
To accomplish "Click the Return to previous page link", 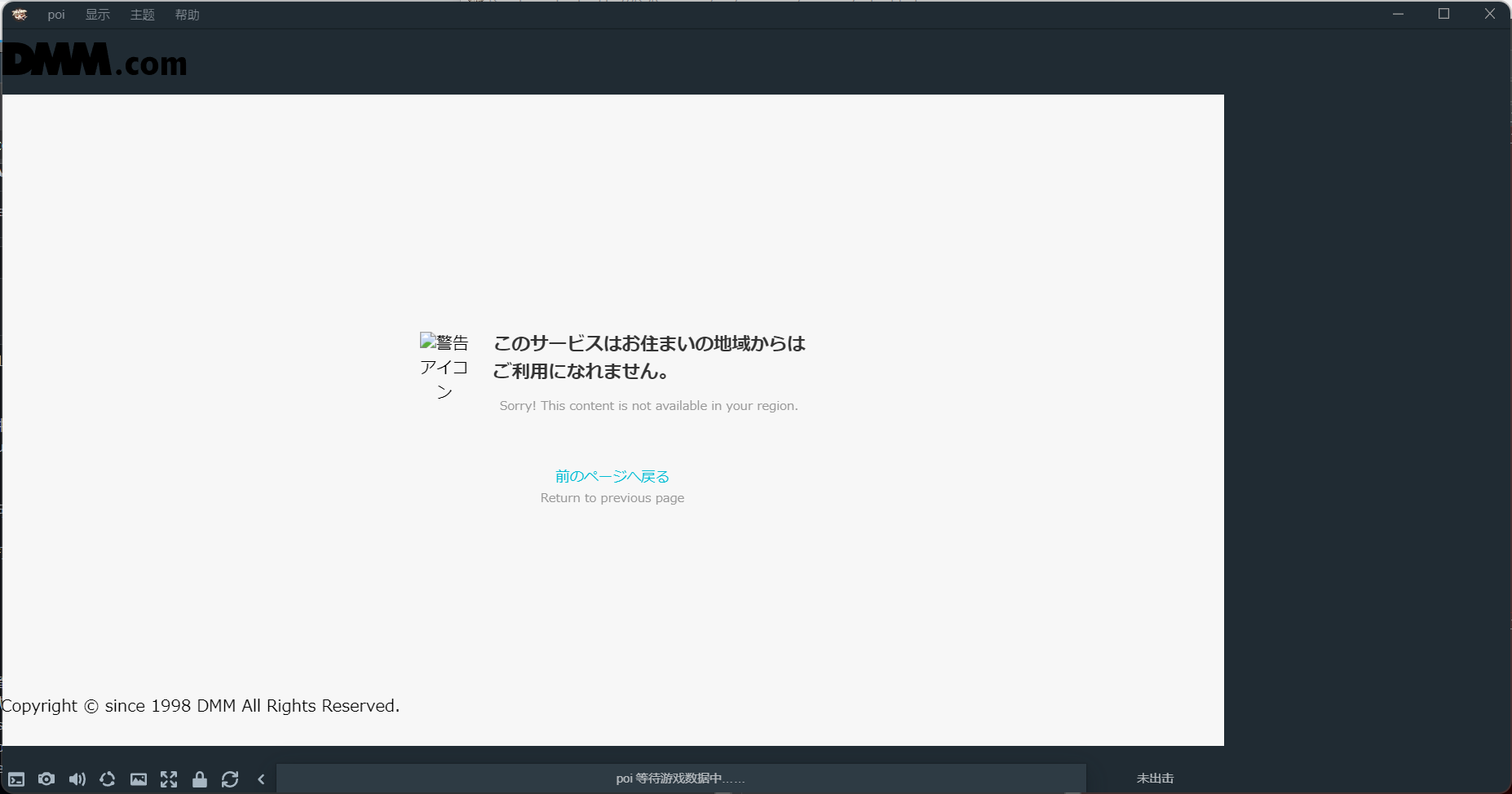I will [x=612, y=497].
